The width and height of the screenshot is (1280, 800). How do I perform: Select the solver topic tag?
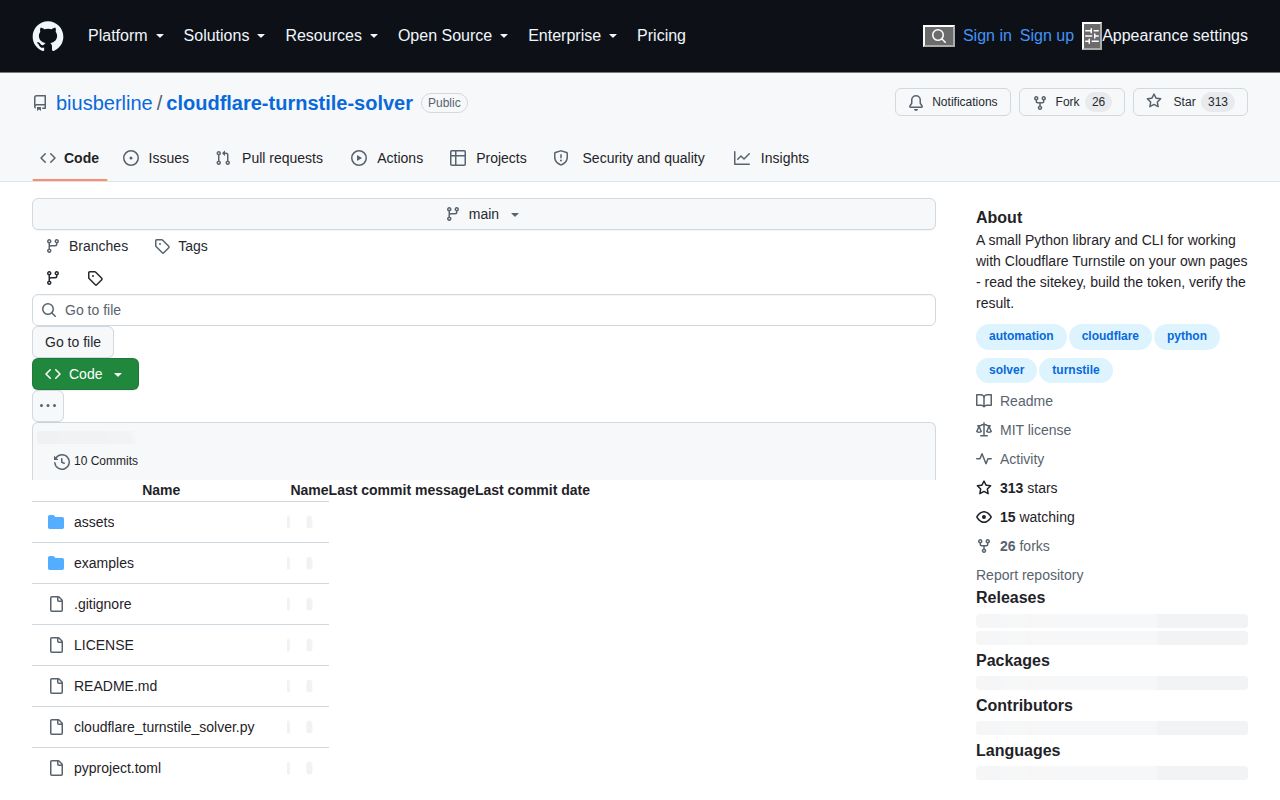pyautogui.click(x=1007, y=370)
